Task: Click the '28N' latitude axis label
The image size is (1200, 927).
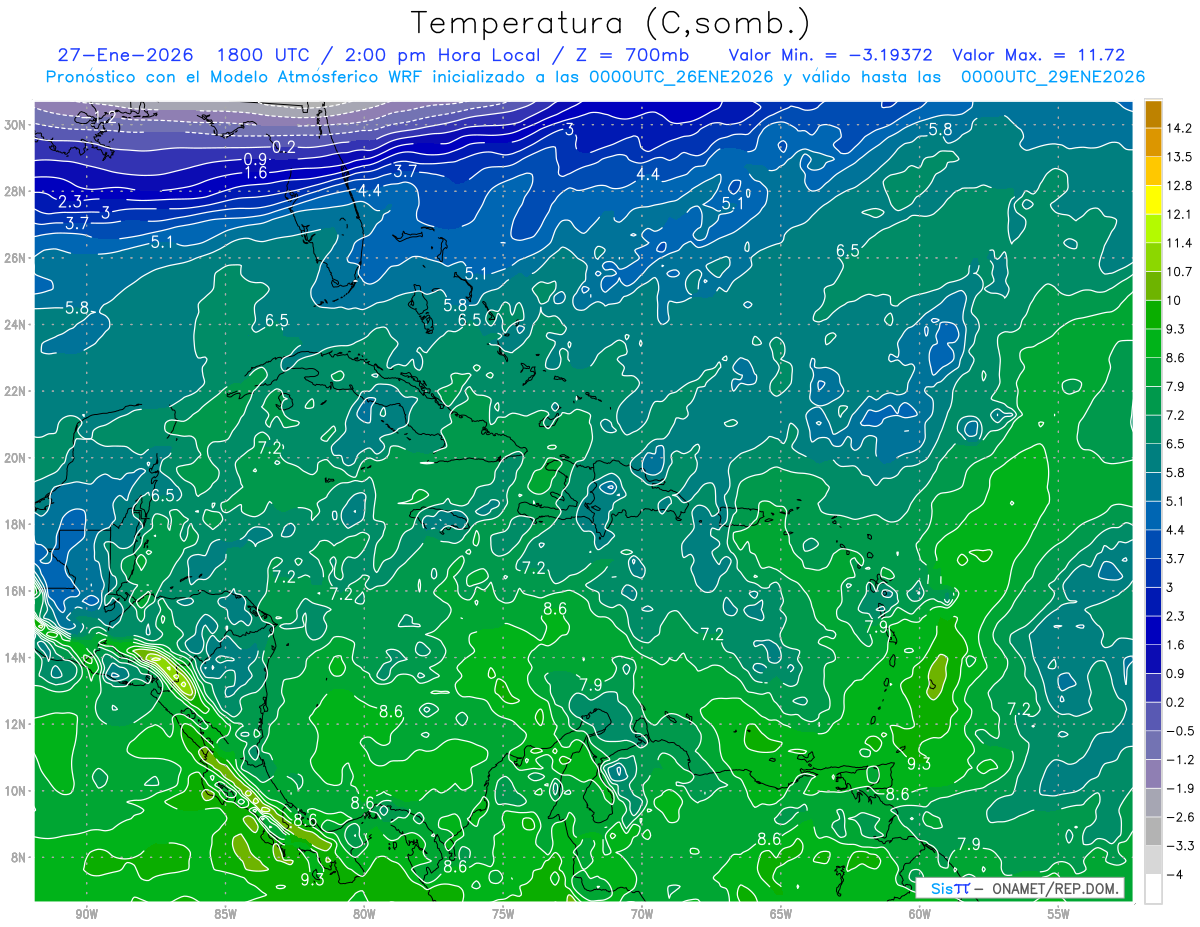Action: [16, 191]
